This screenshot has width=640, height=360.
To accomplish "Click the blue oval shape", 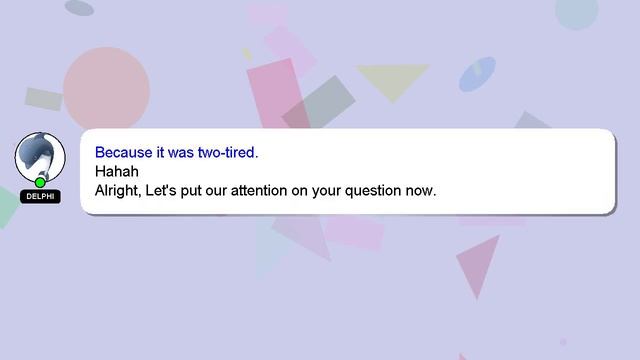I will (477, 74).
